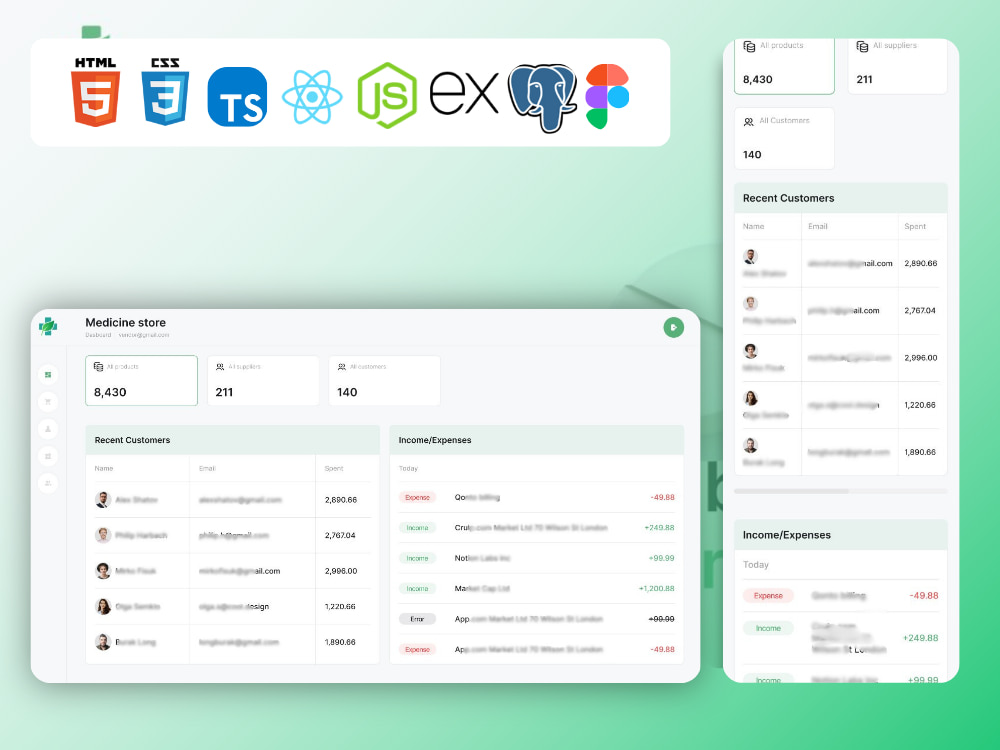
Task: Click the 'Email' column header in desktop table
Action: [x=207, y=468]
